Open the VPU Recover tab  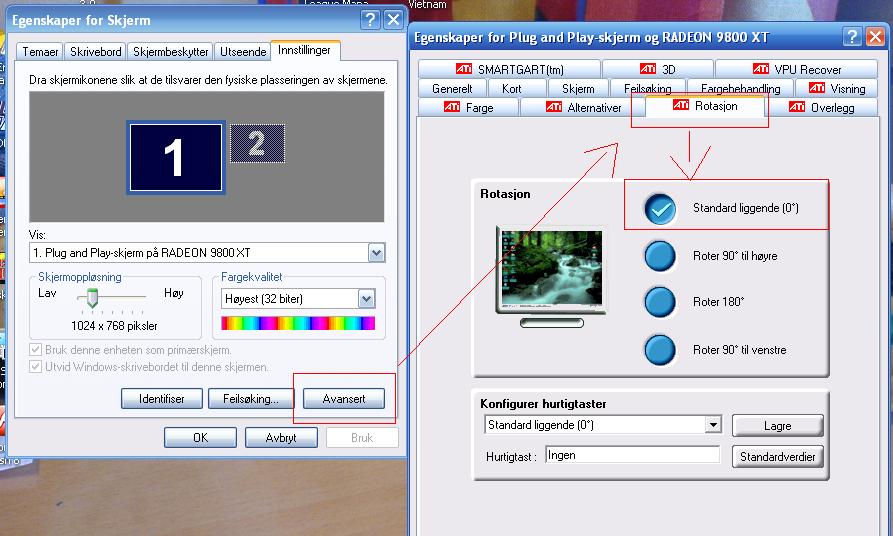click(796, 69)
